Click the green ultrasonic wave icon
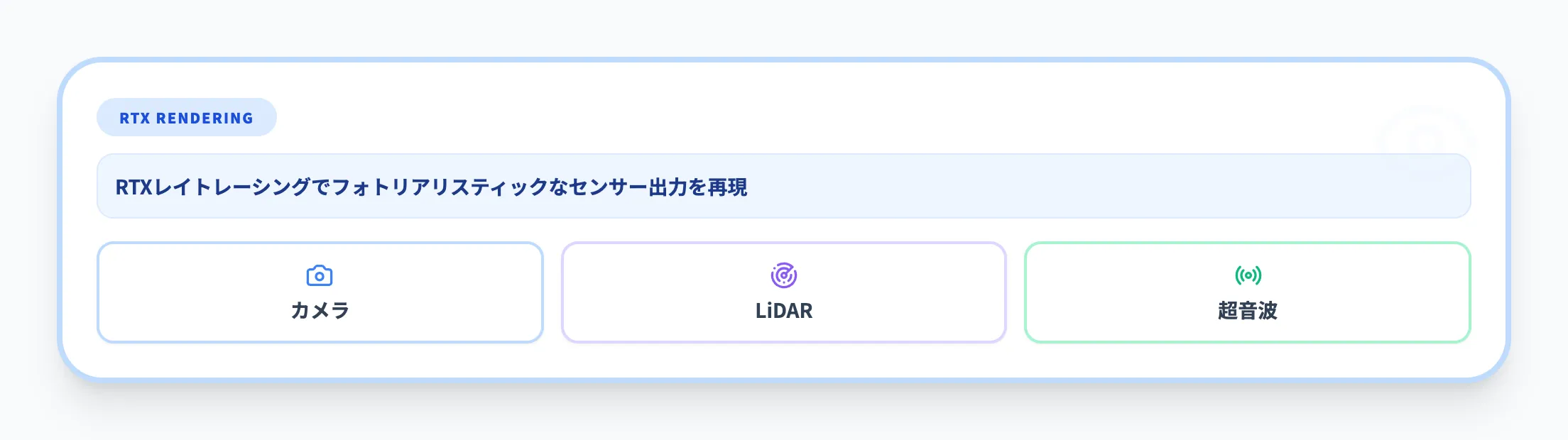This screenshot has height=440, width=1568. (x=1248, y=275)
